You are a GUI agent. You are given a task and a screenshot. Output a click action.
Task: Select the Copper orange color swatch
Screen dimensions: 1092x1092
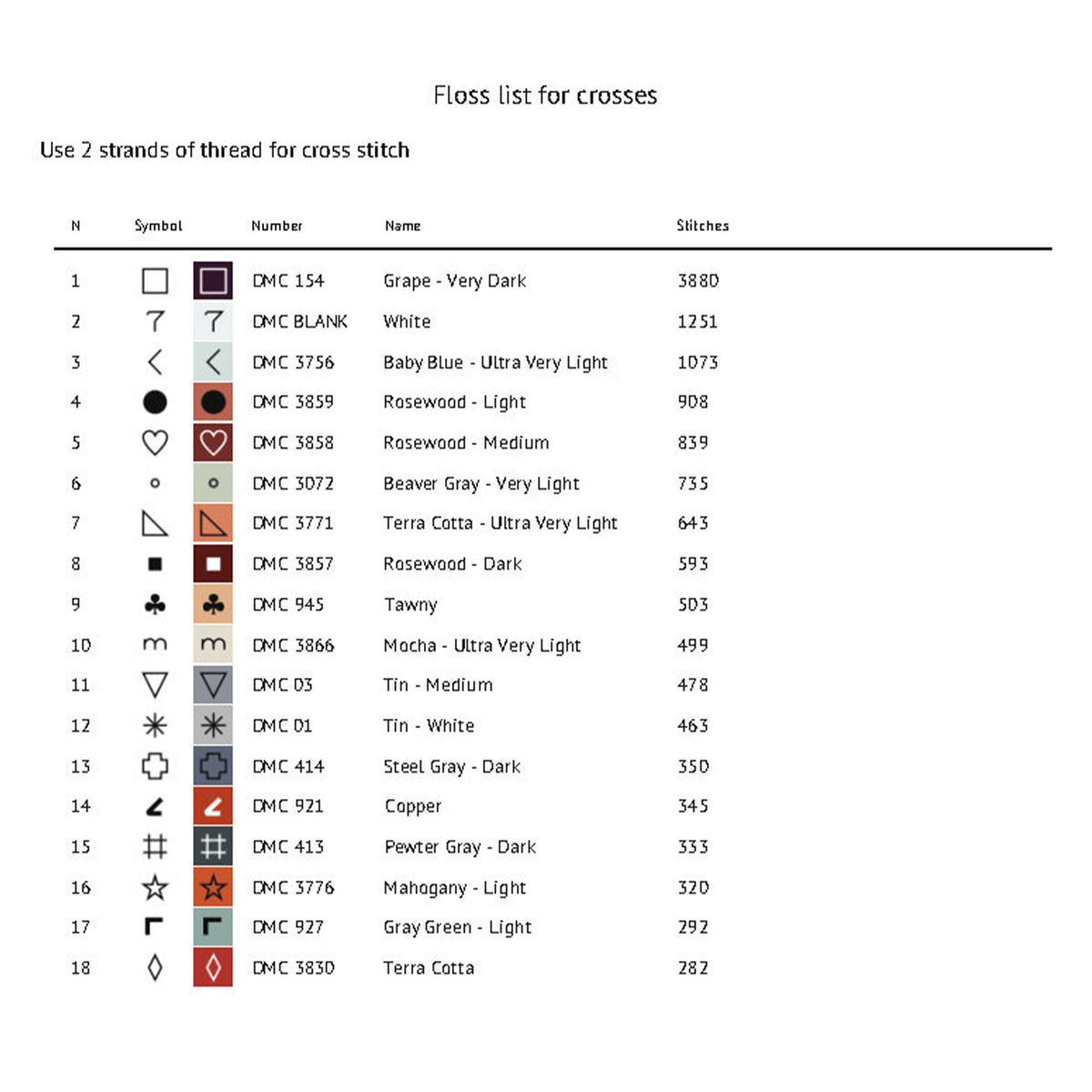click(213, 806)
